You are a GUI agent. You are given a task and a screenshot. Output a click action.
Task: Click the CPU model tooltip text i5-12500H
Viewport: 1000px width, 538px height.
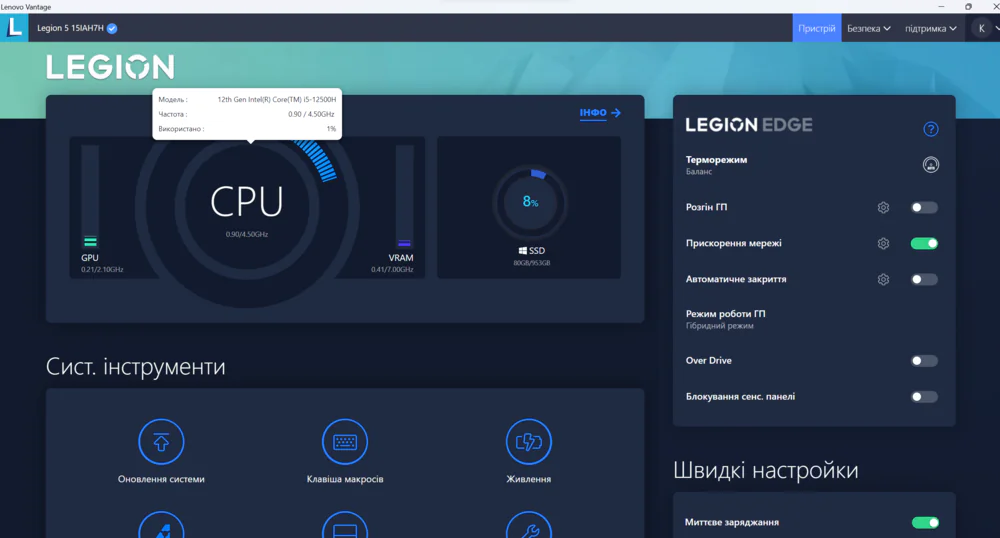click(x=276, y=99)
